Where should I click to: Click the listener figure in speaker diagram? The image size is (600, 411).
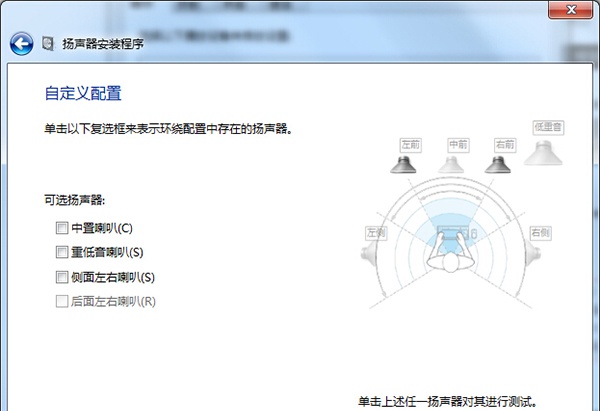coord(451,250)
